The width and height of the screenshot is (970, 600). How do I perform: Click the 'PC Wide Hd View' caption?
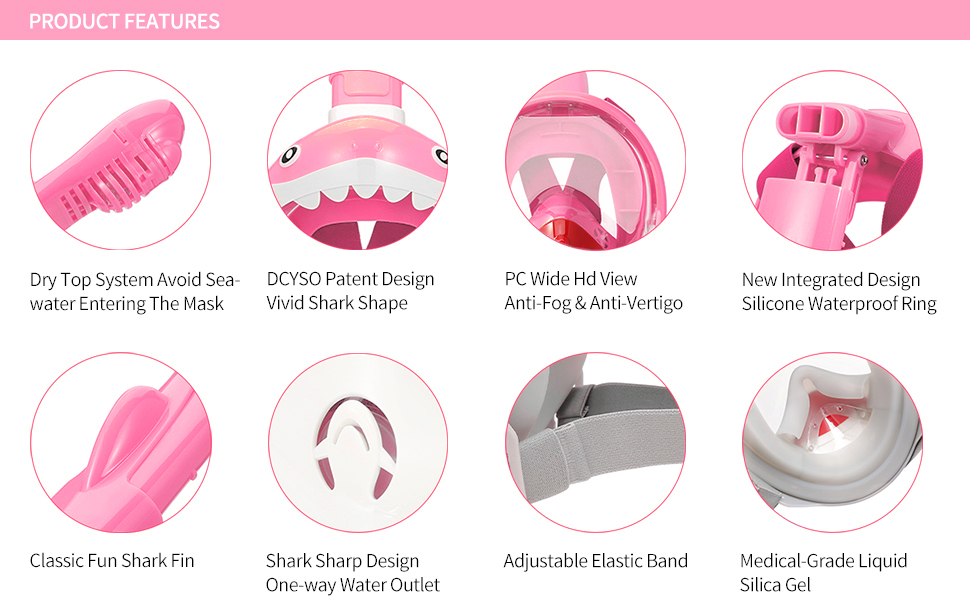tap(570, 279)
